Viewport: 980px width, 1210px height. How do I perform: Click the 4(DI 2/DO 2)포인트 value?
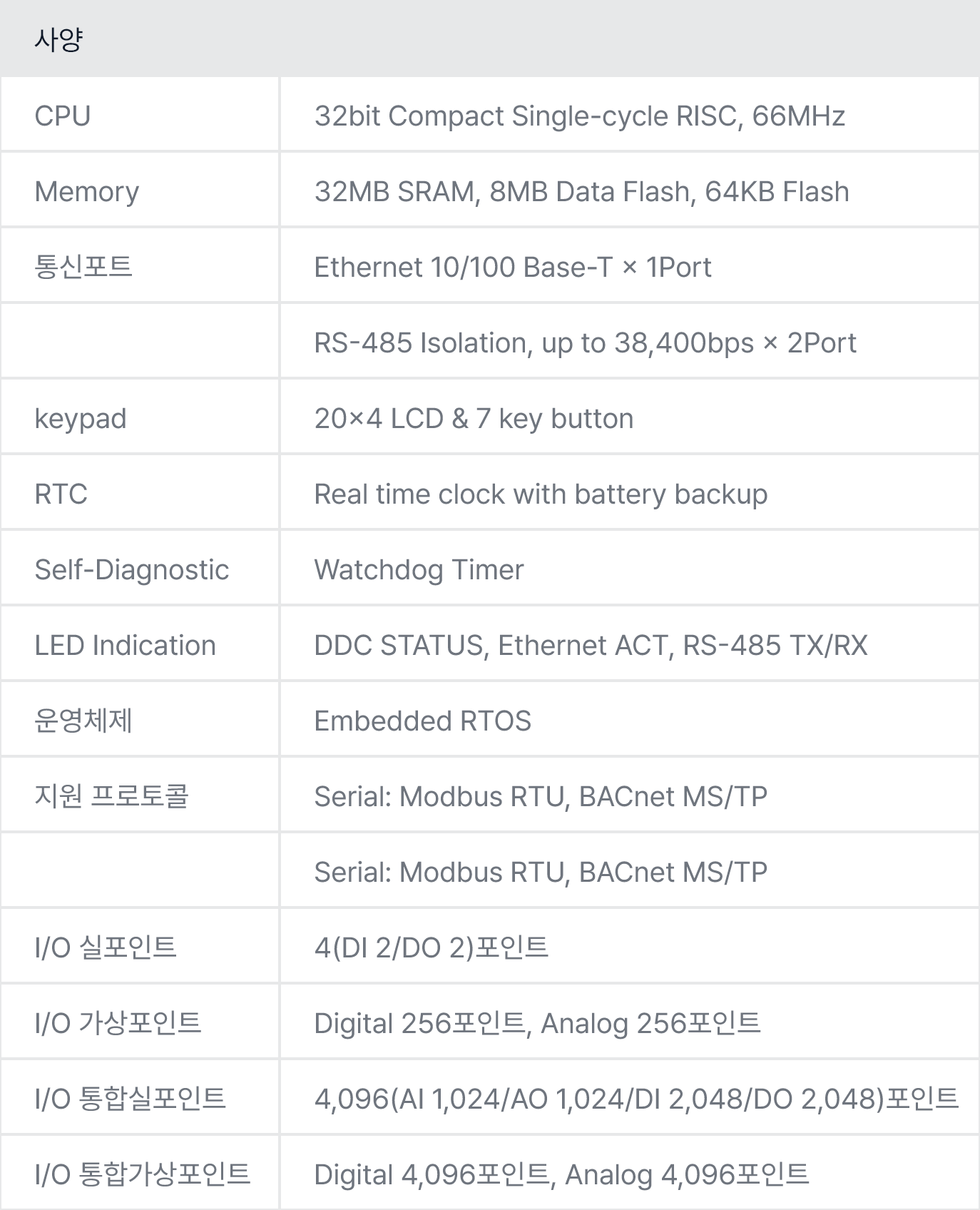[x=432, y=947]
